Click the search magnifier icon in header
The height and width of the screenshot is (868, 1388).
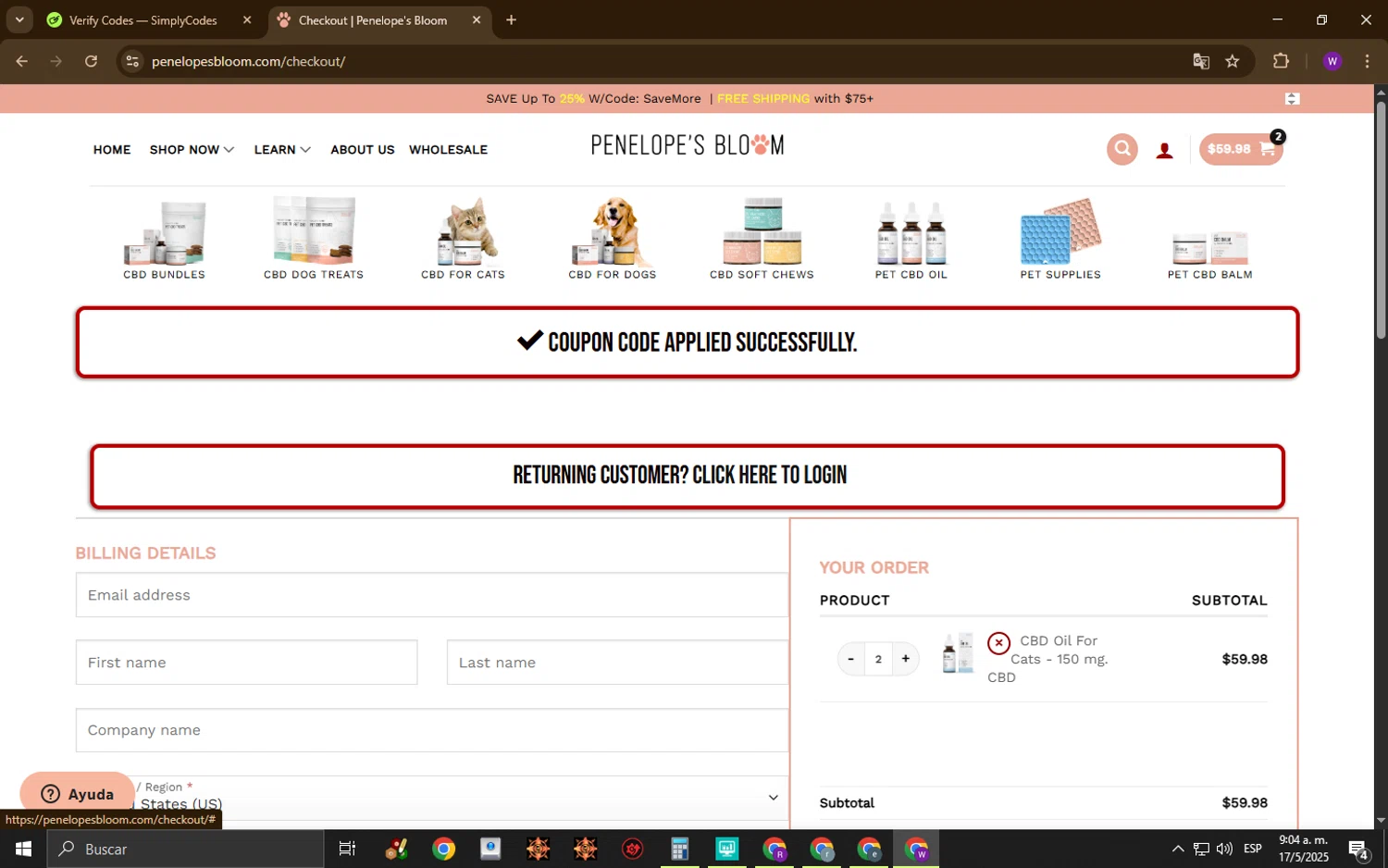[1122, 149]
